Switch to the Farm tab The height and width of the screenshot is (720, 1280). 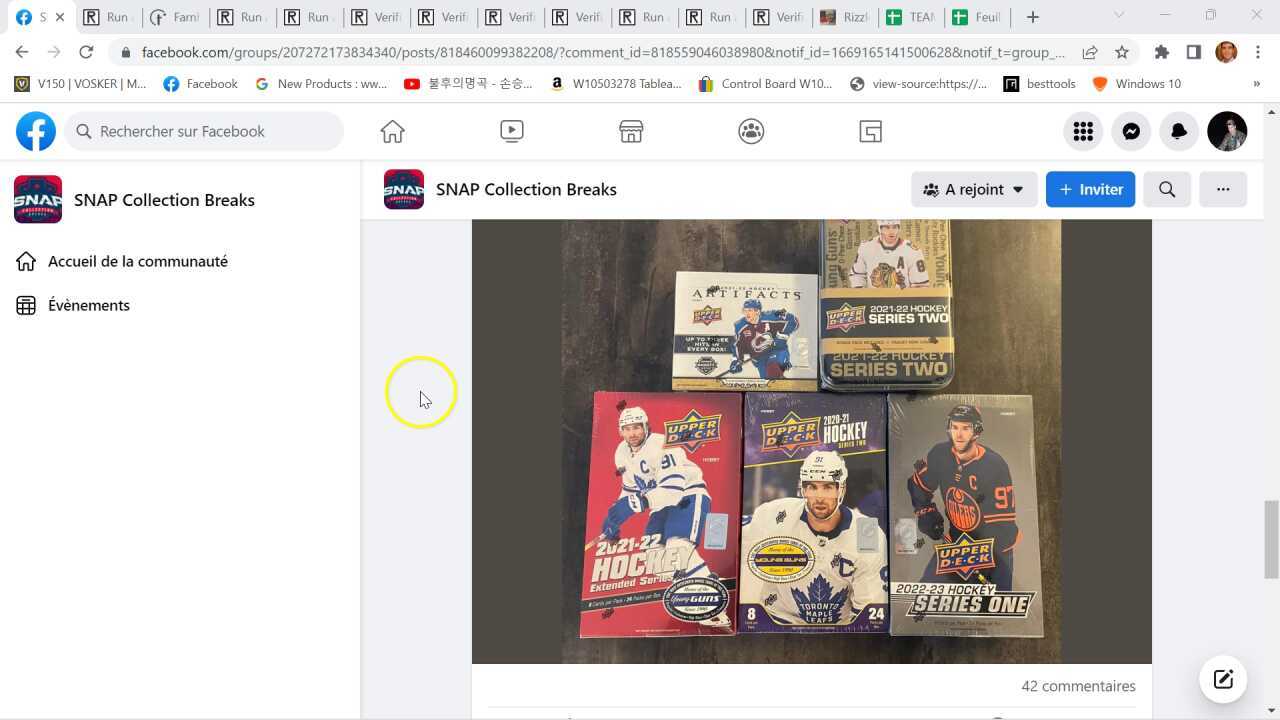pyautogui.click(x=175, y=17)
